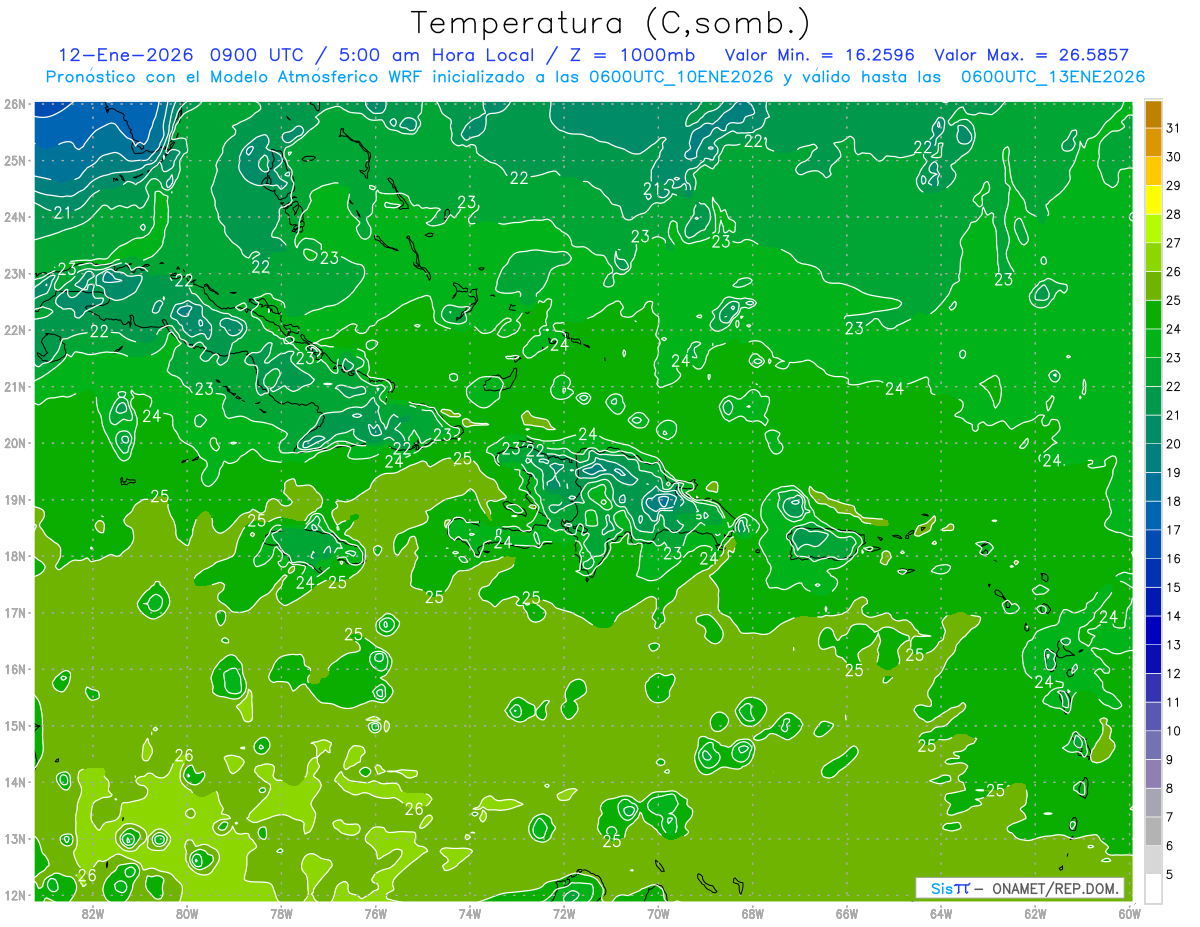This screenshot has height=927, width=1200.
Task: Click the "80W" longitude axis label
Action: [x=187, y=913]
